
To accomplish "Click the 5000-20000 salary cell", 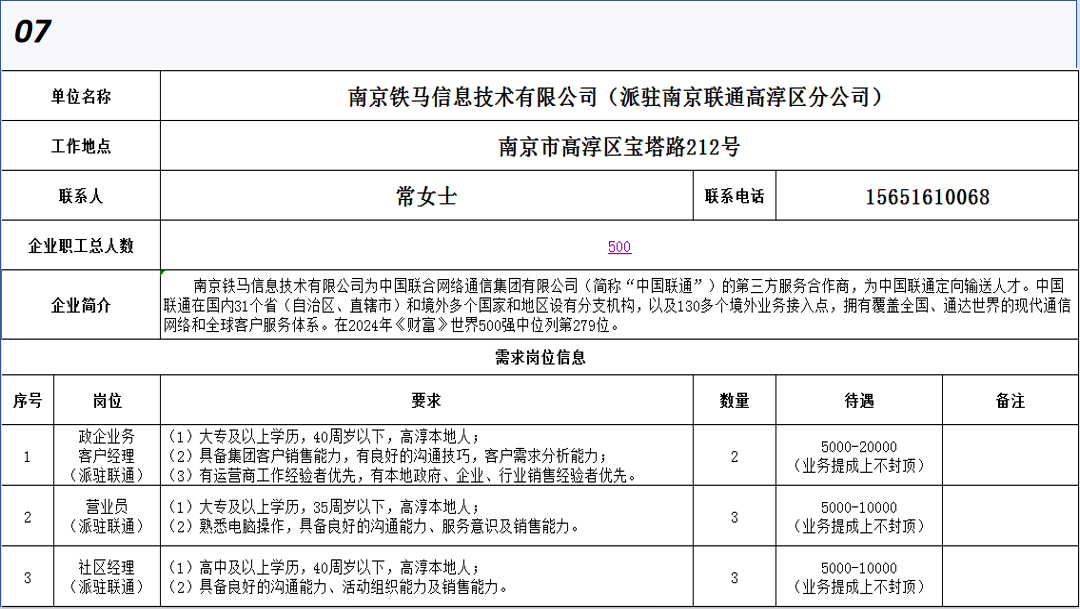I will click(858, 456).
